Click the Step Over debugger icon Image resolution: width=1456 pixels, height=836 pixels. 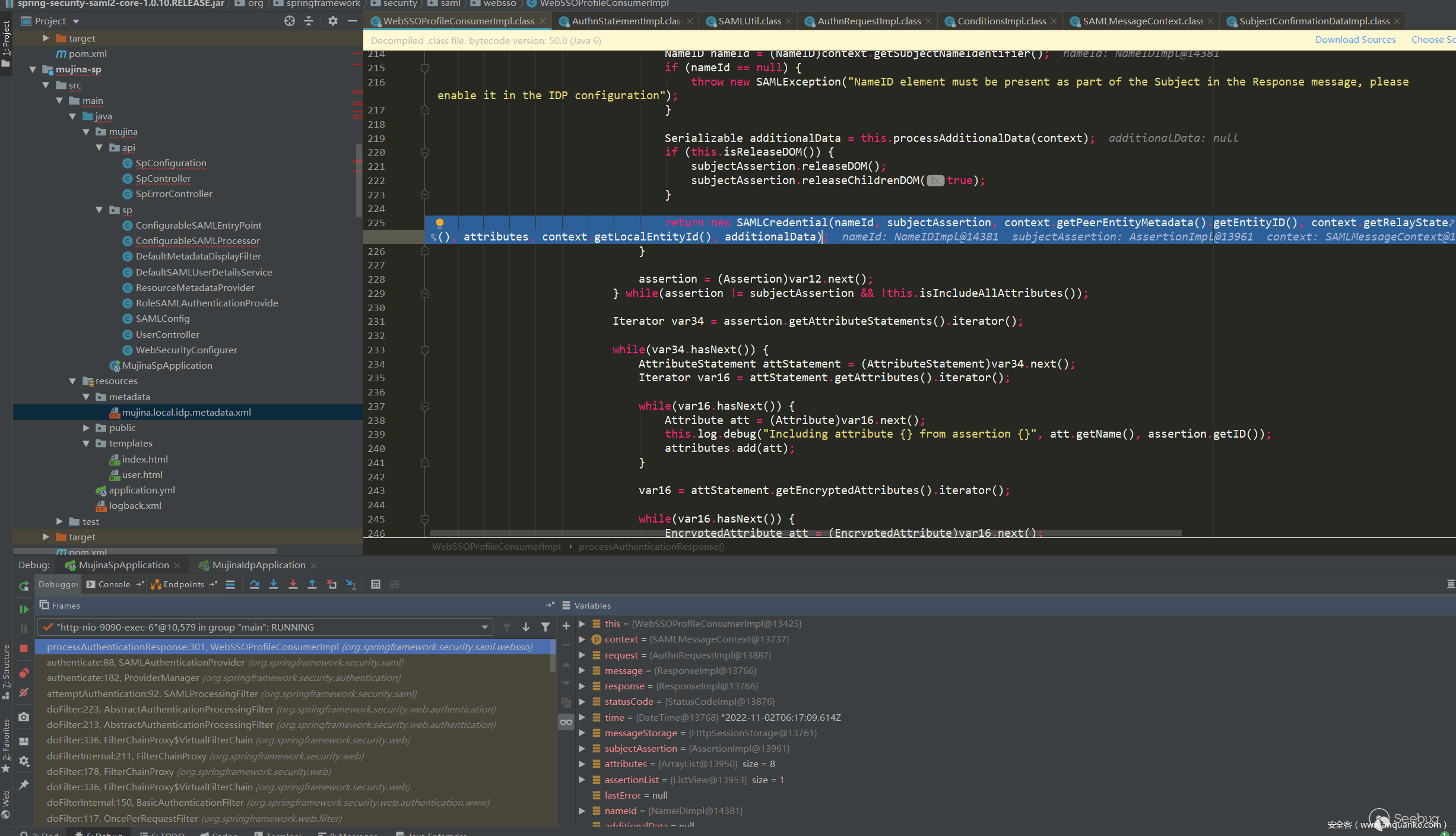pyautogui.click(x=254, y=584)
